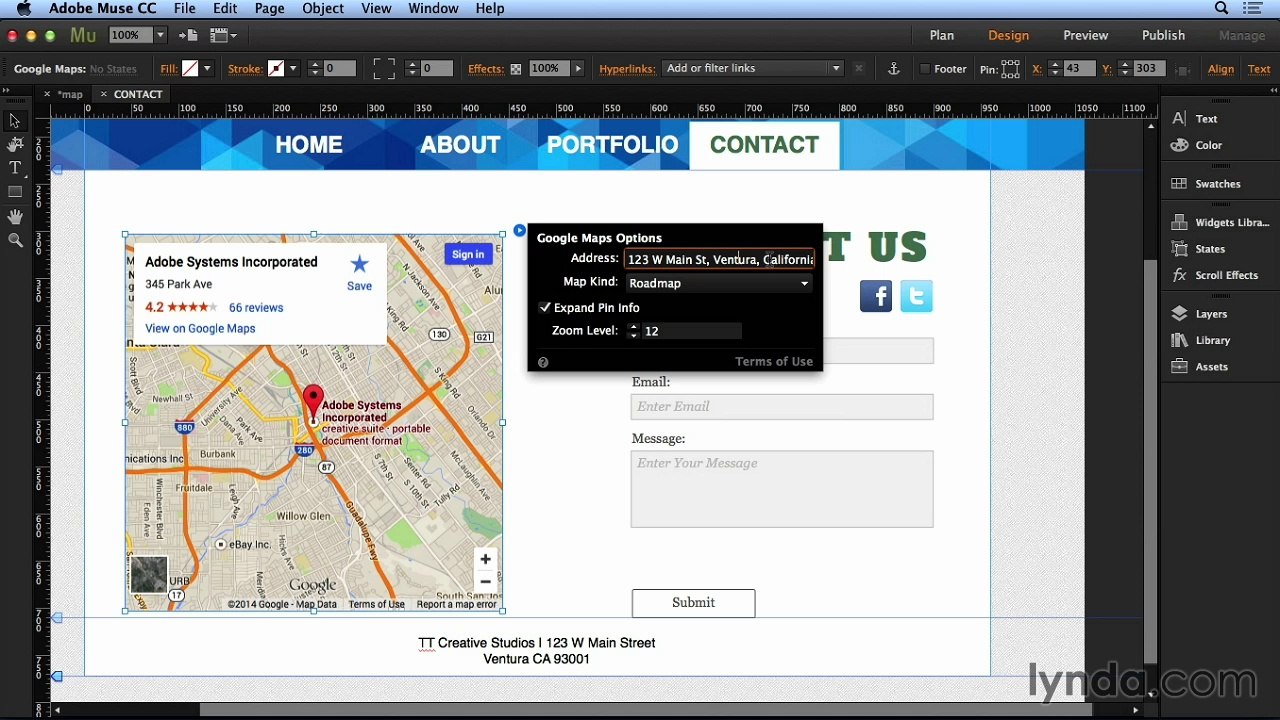Viewport: 1280px width, 720px height.
Task: Open the Stroke color dropdown arrow
Action: (x=293, y=69)
